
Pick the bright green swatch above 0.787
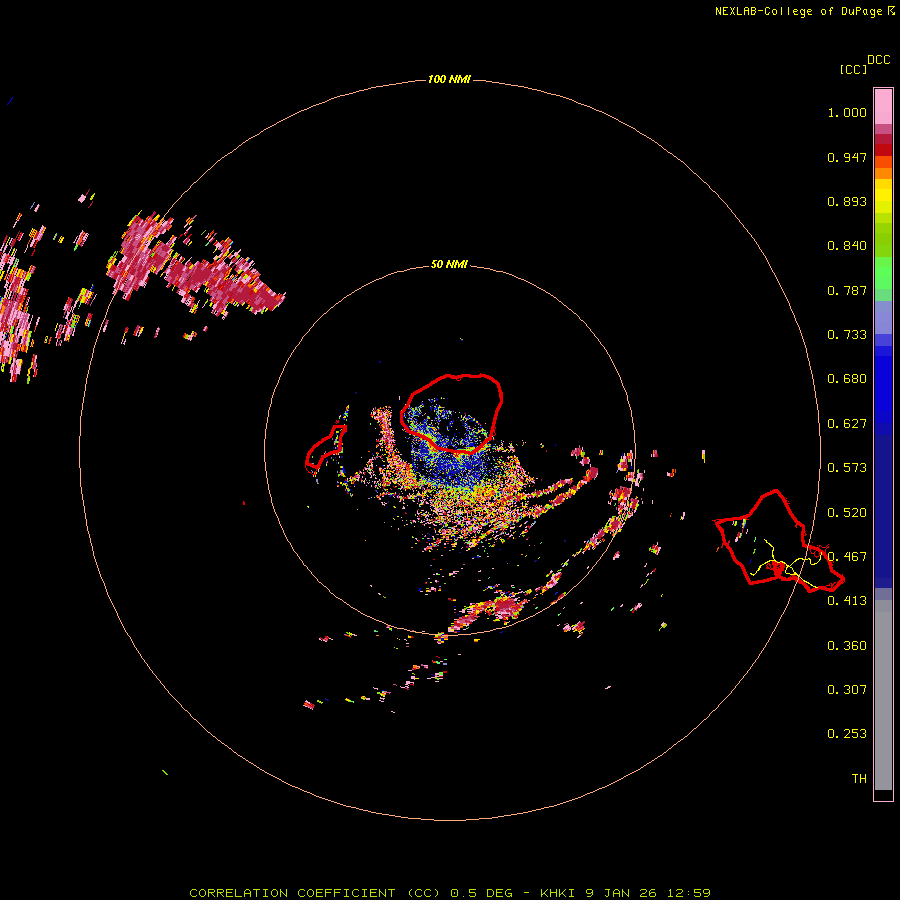[x=883, y=273]
